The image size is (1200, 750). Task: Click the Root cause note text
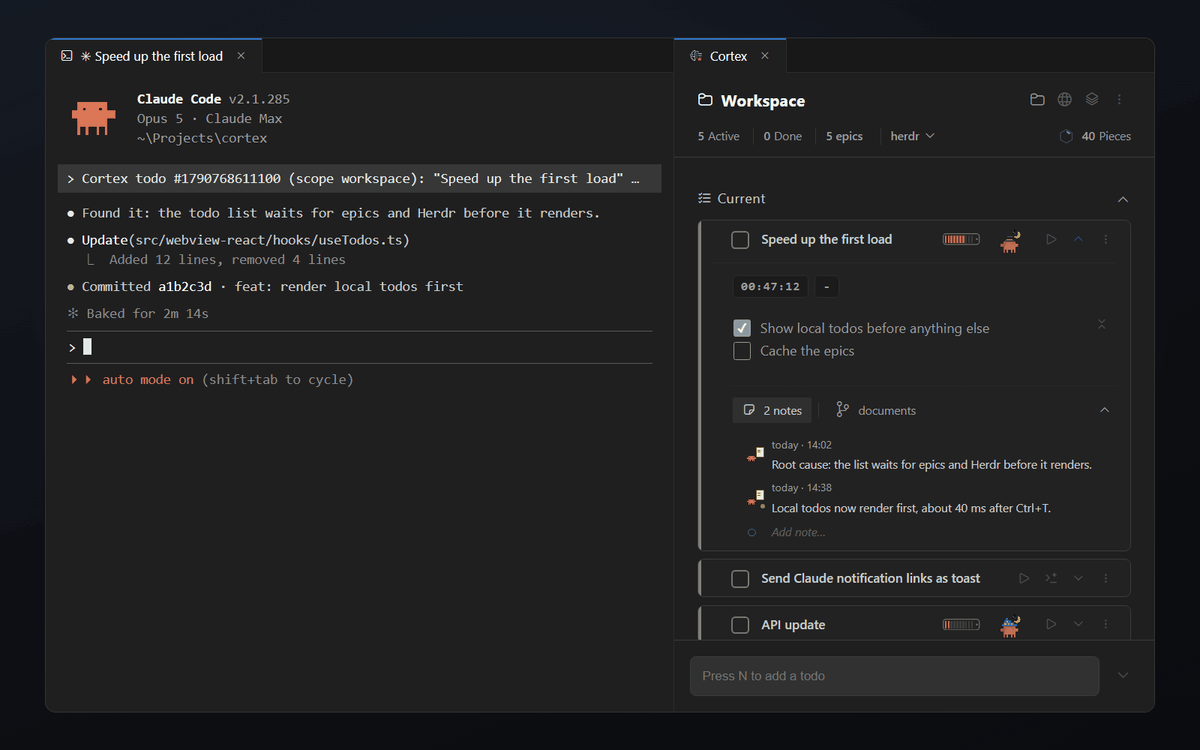coord(932,465)
